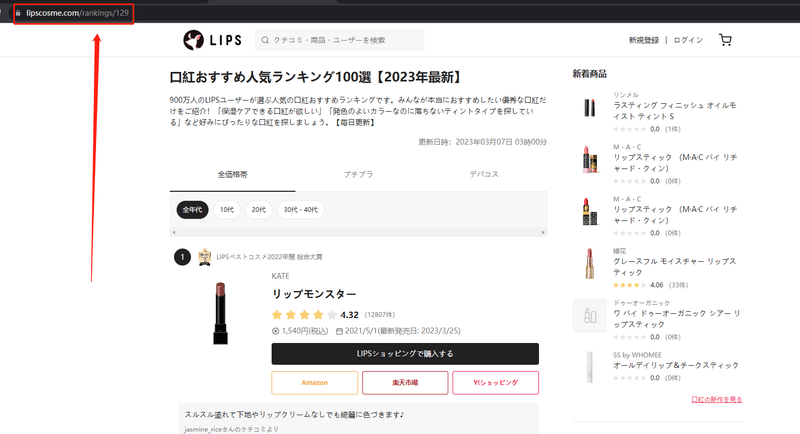Open the リンメル lipstick thumbnail
The height and width of the screenshot is (434, 800).
point(590,108)
